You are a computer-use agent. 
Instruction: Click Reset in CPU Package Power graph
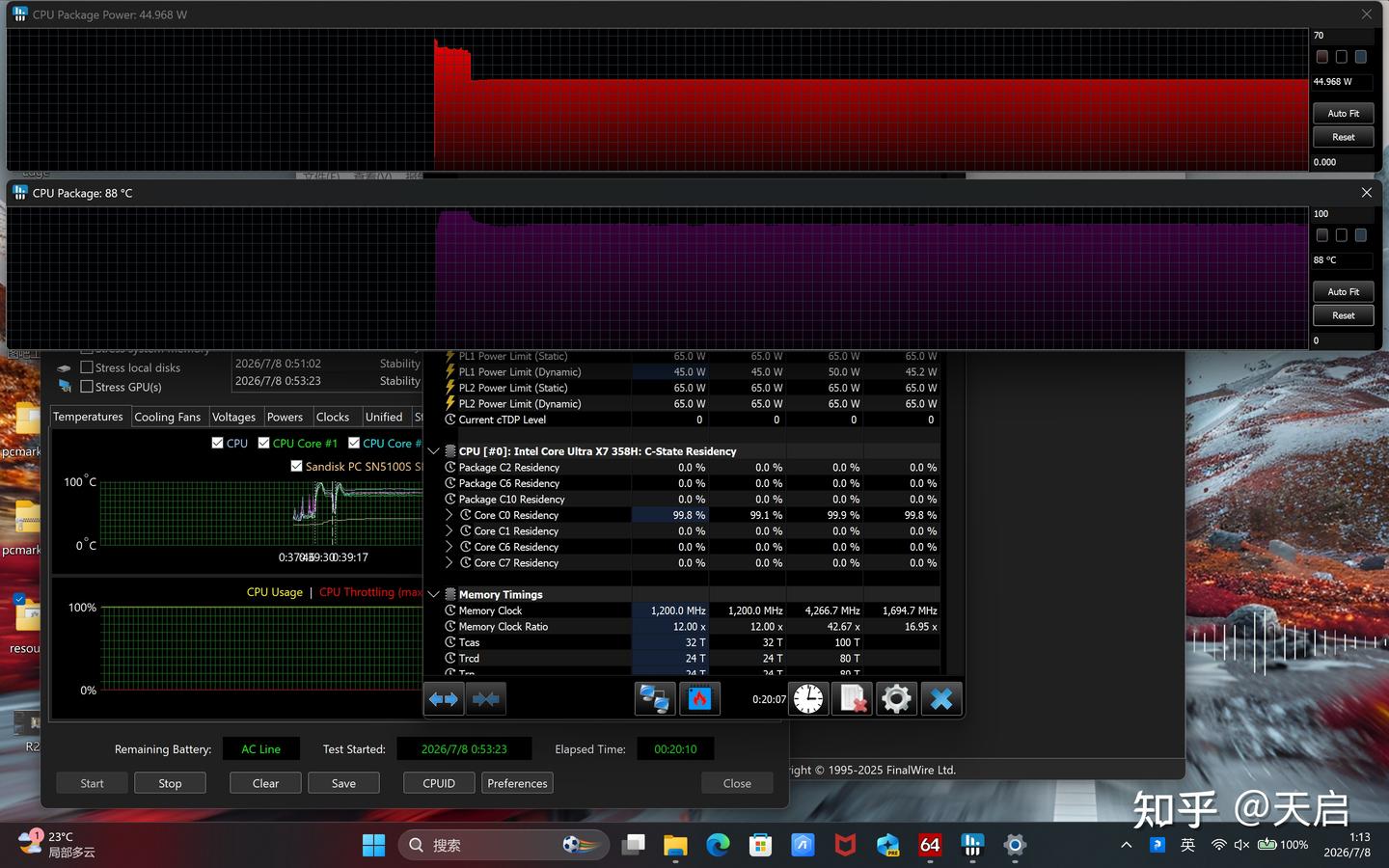tap(1343, 137)
